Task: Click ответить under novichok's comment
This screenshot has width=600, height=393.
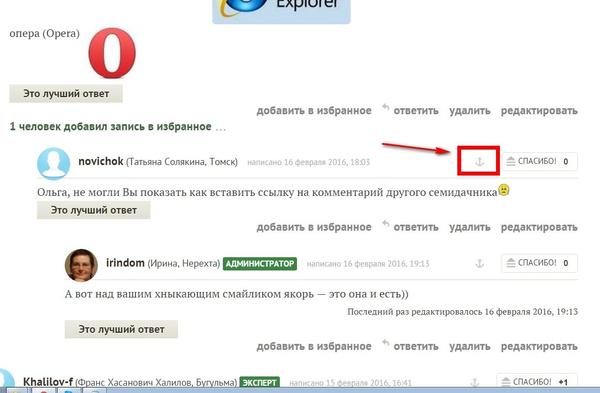Action: [x=416, y=227]
